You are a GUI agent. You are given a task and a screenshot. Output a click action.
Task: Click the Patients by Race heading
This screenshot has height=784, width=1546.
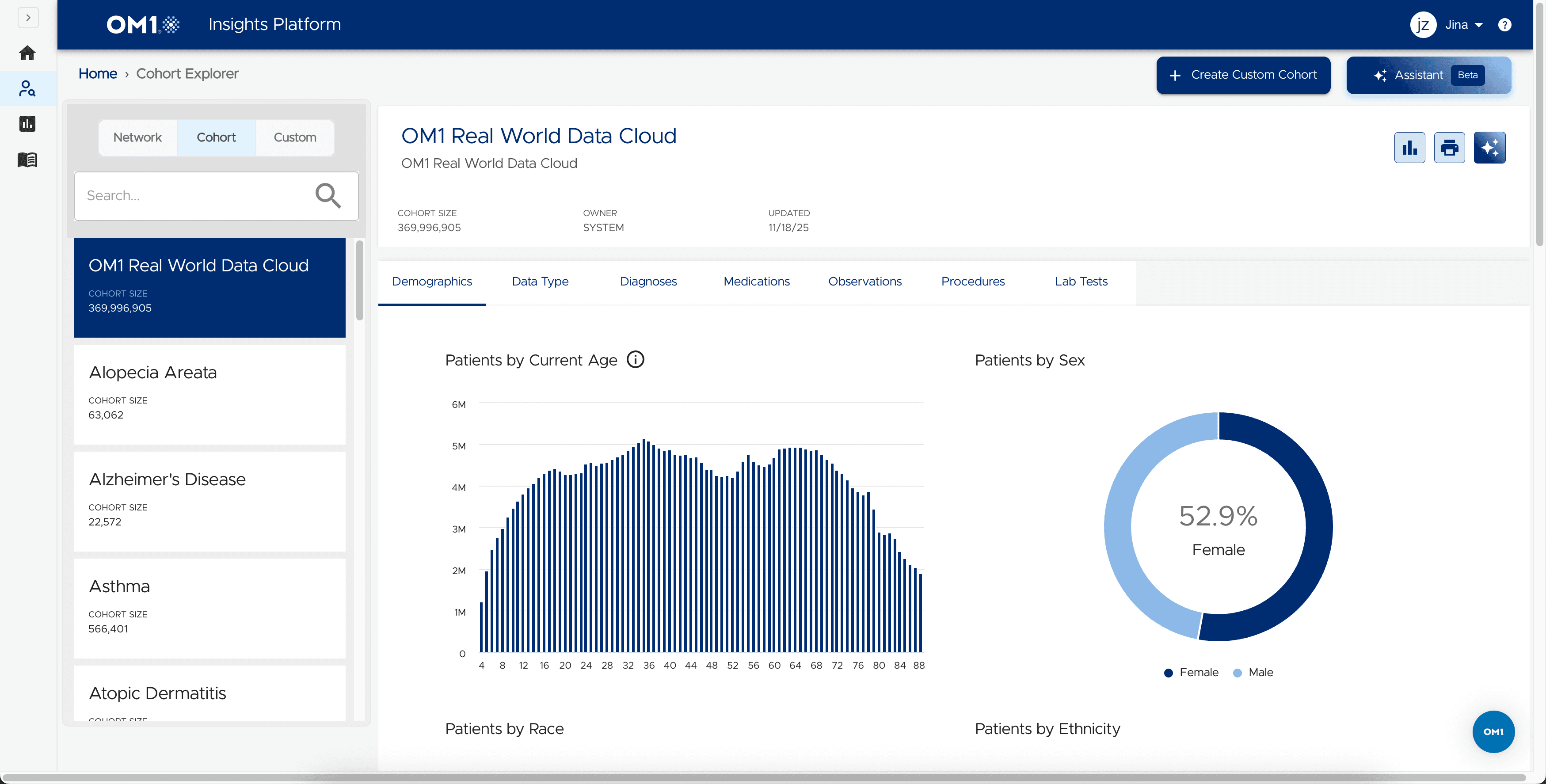504,729
